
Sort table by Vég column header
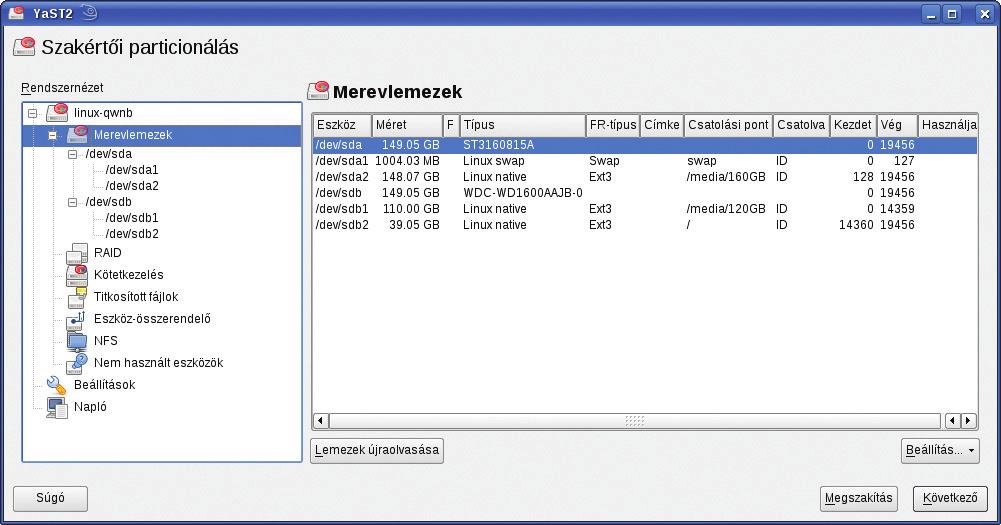897,125
